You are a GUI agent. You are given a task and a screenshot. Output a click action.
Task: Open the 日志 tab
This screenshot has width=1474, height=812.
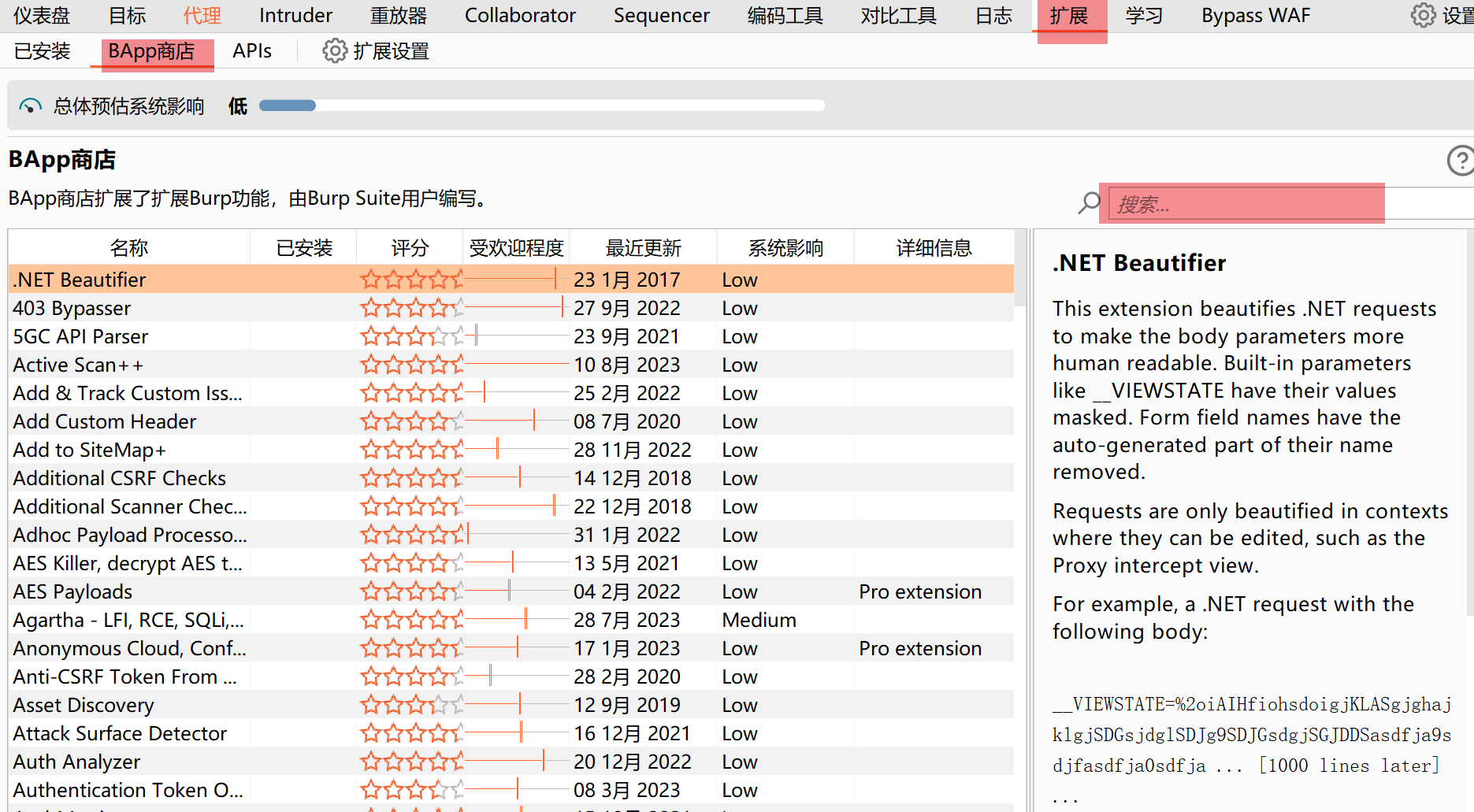(x=993, y=16)
